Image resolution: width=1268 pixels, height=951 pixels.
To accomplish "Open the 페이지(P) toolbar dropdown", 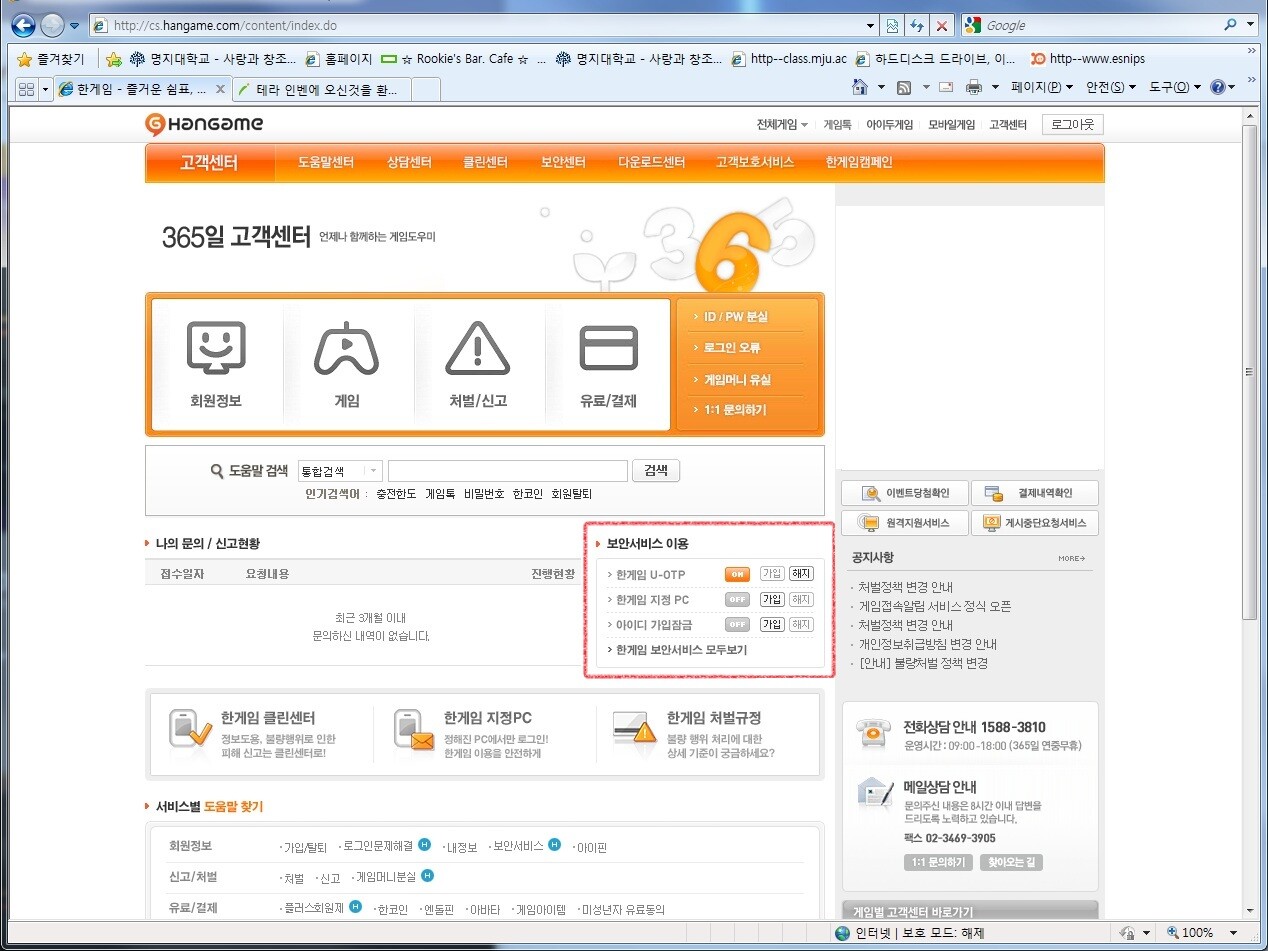I will pyautogui.click(x=1041, y=88).
